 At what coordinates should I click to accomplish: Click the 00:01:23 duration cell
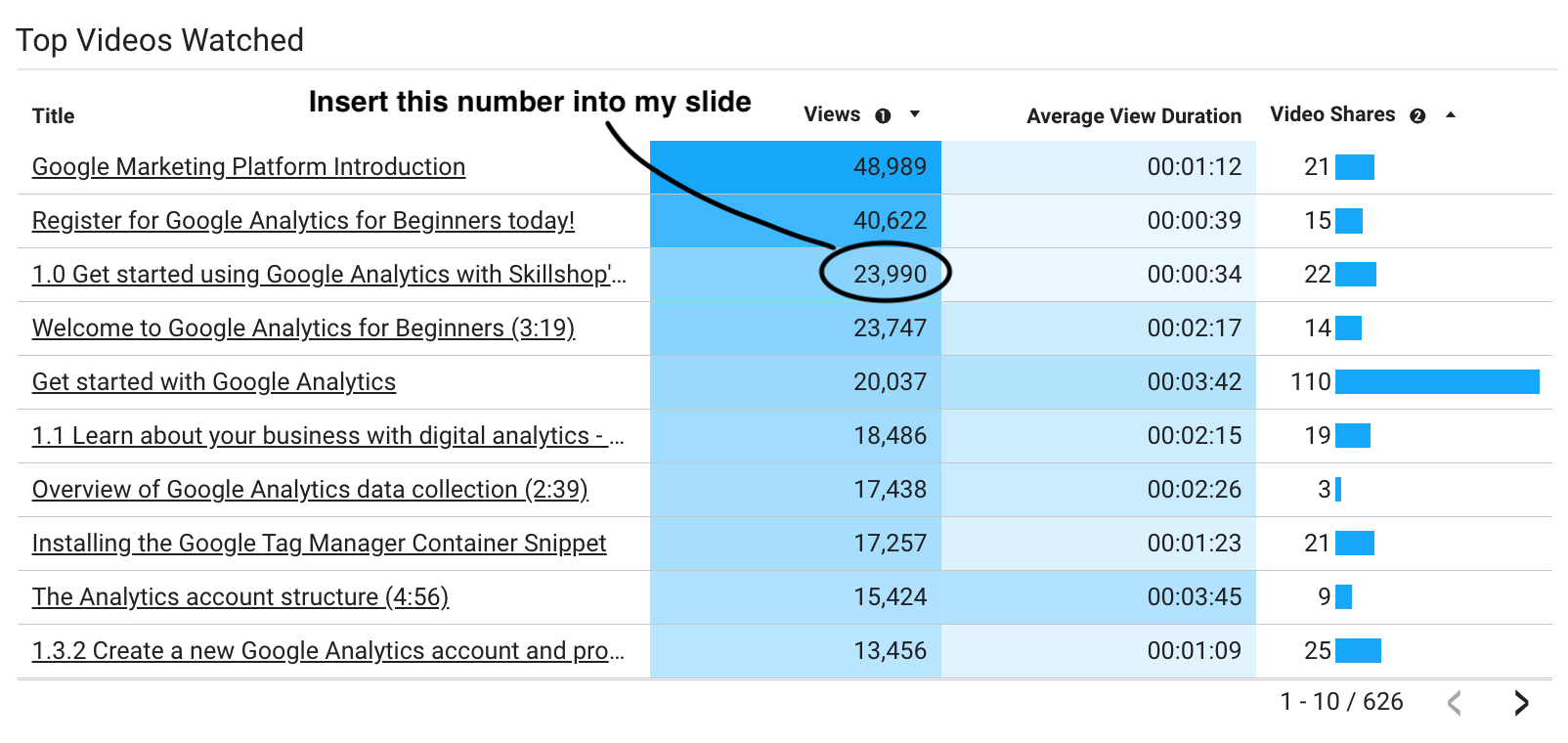pos(1099,544)
